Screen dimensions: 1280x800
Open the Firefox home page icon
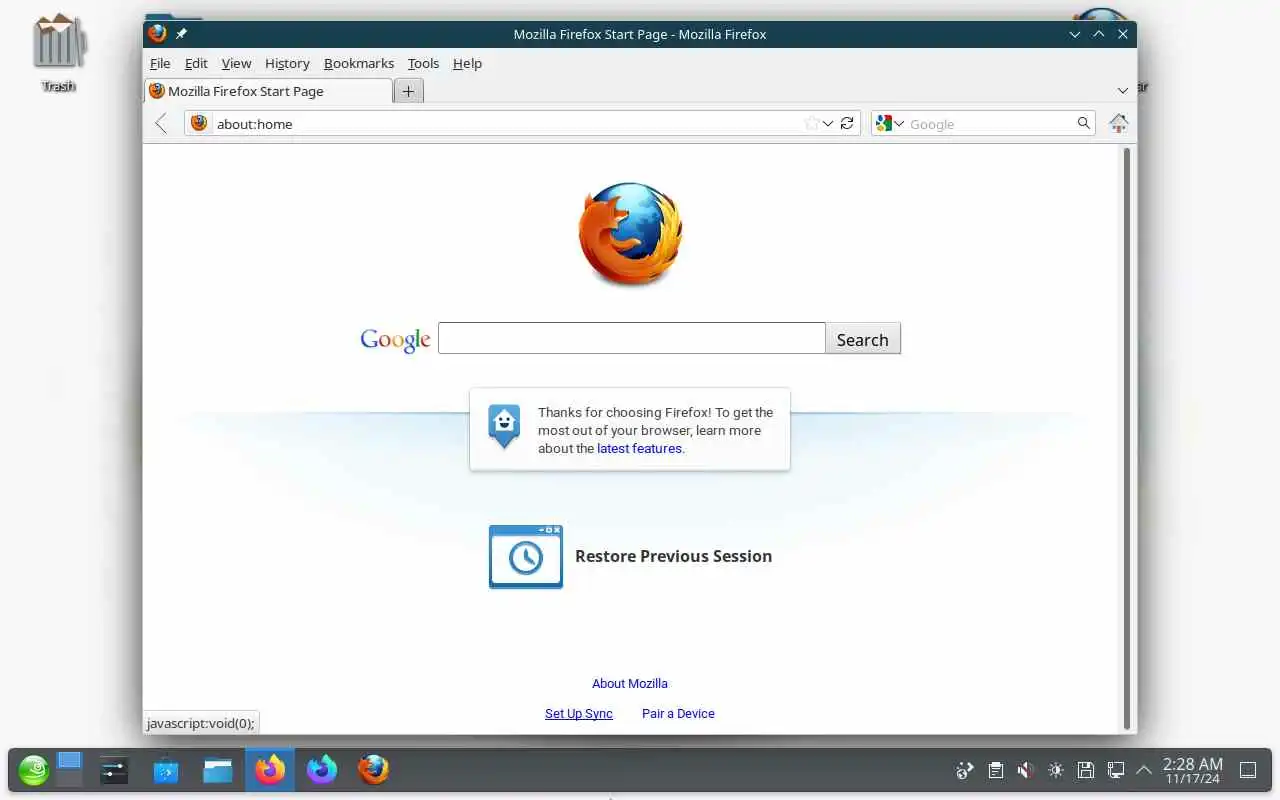[x=1119, y=123]
